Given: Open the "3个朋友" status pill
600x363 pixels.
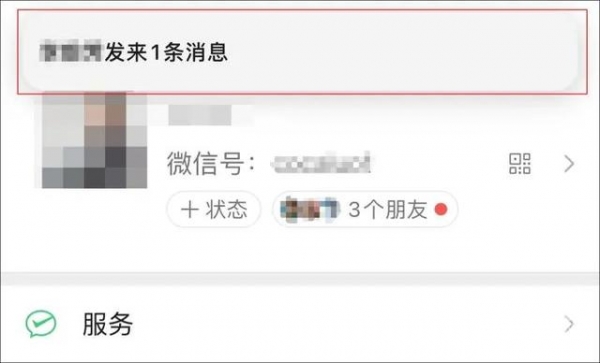Looking at the screenshot, I should [365, 209].
